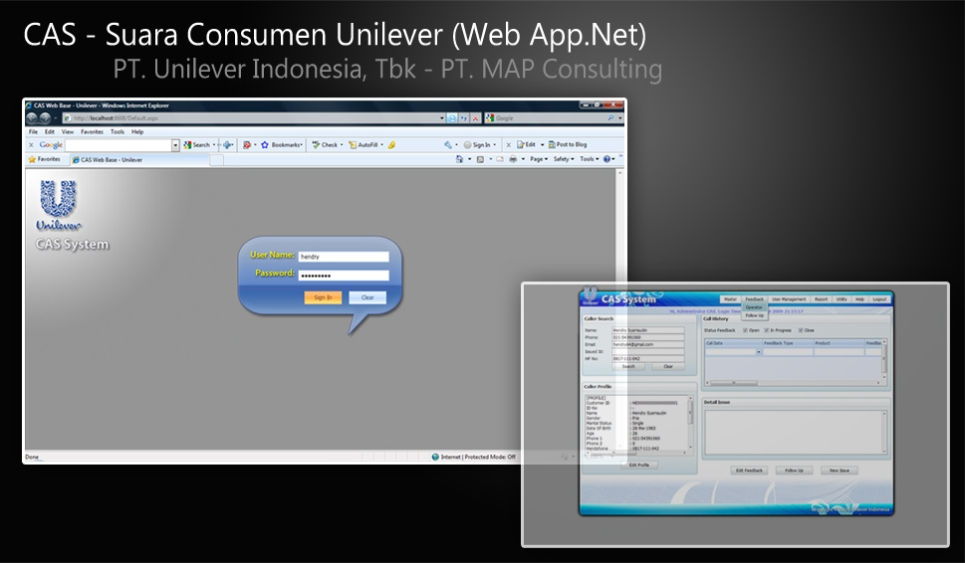This screenshot has width=965, height=563.
Task: Close the Google toolbar with its X
Action: coord(31,145)
